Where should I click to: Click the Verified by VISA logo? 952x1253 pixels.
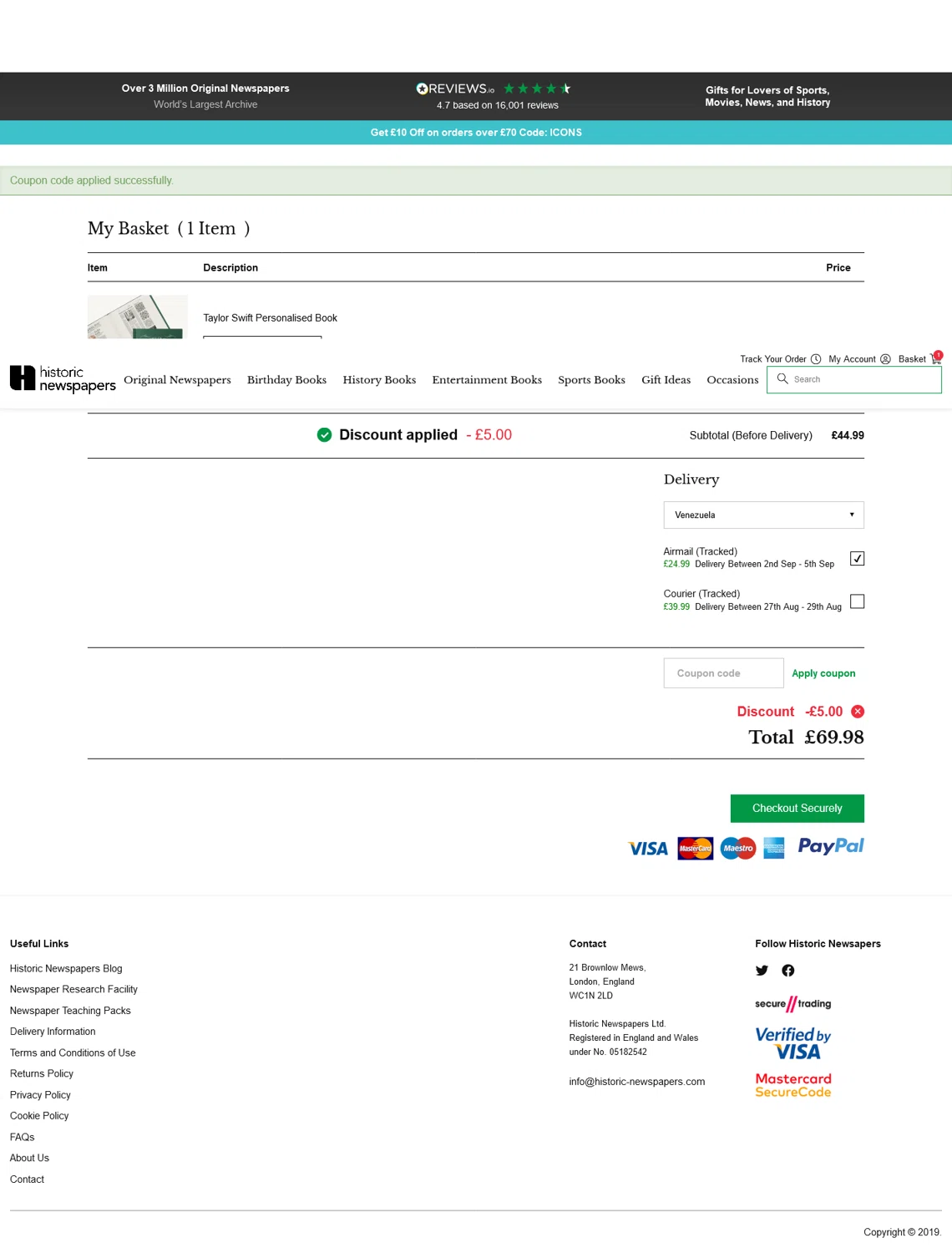point(792,1043)
